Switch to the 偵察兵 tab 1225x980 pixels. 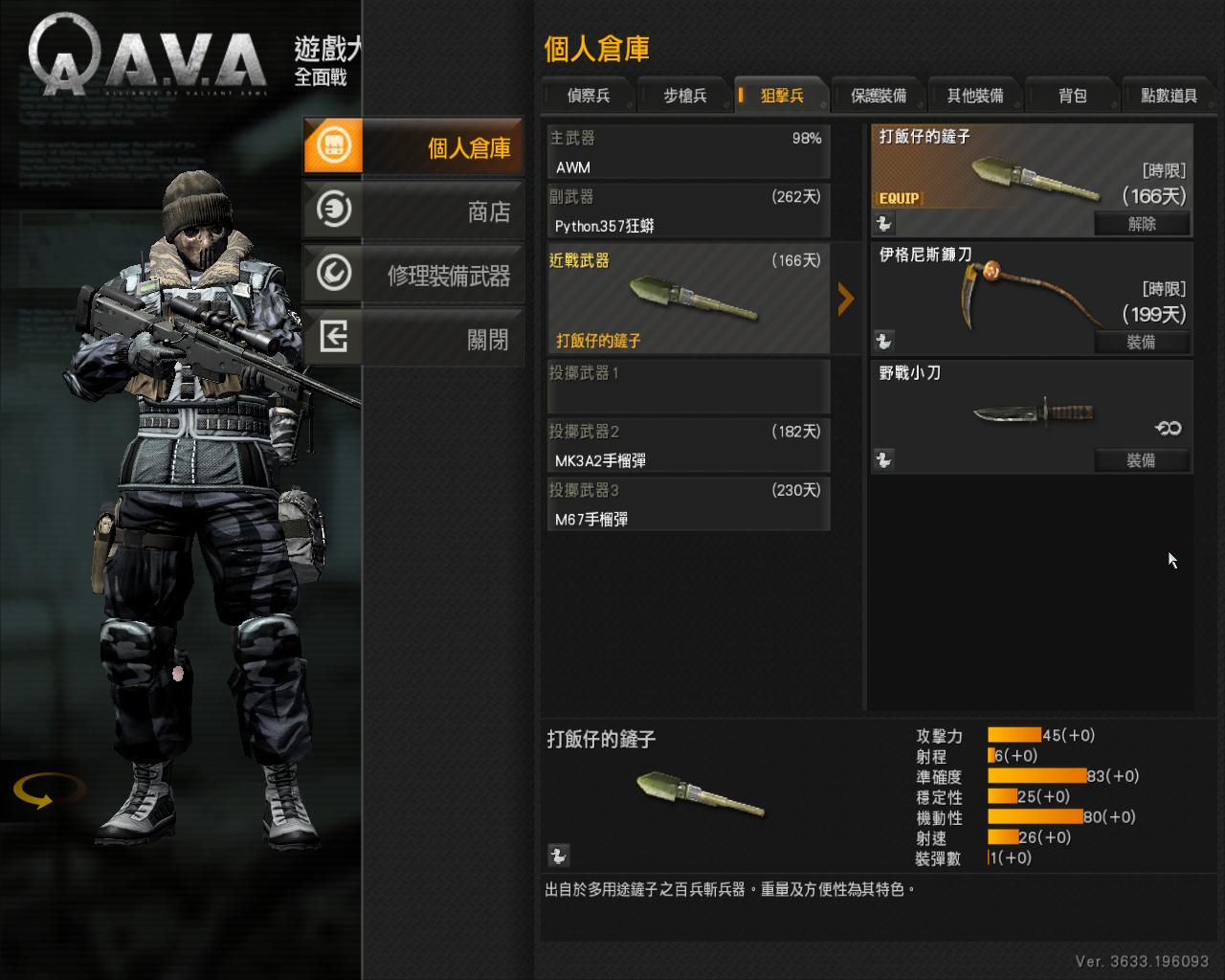pos(589,95)
